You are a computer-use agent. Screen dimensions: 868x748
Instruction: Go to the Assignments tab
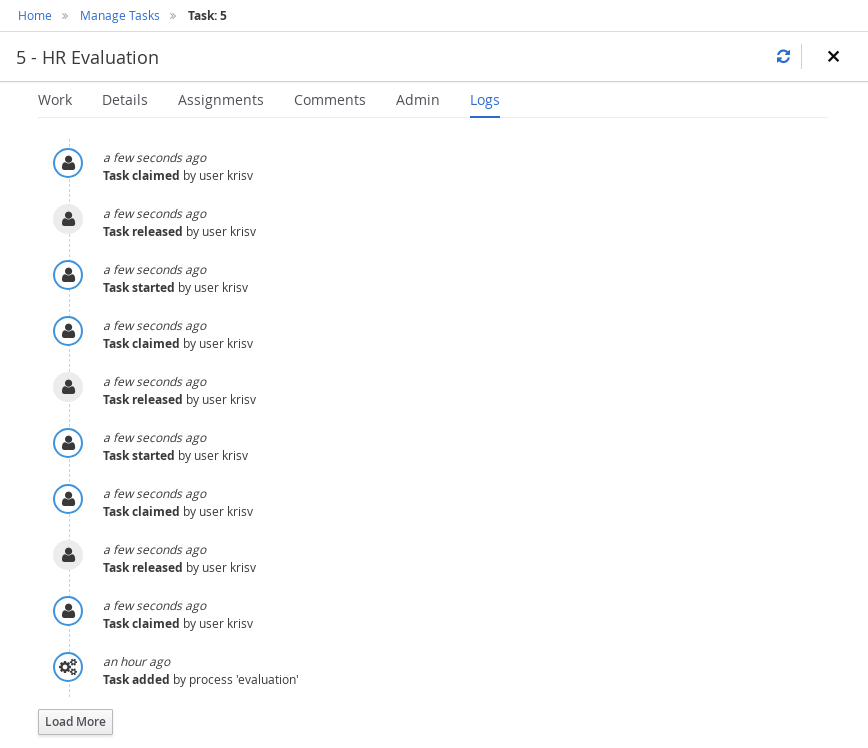click(x=221, y=100)
